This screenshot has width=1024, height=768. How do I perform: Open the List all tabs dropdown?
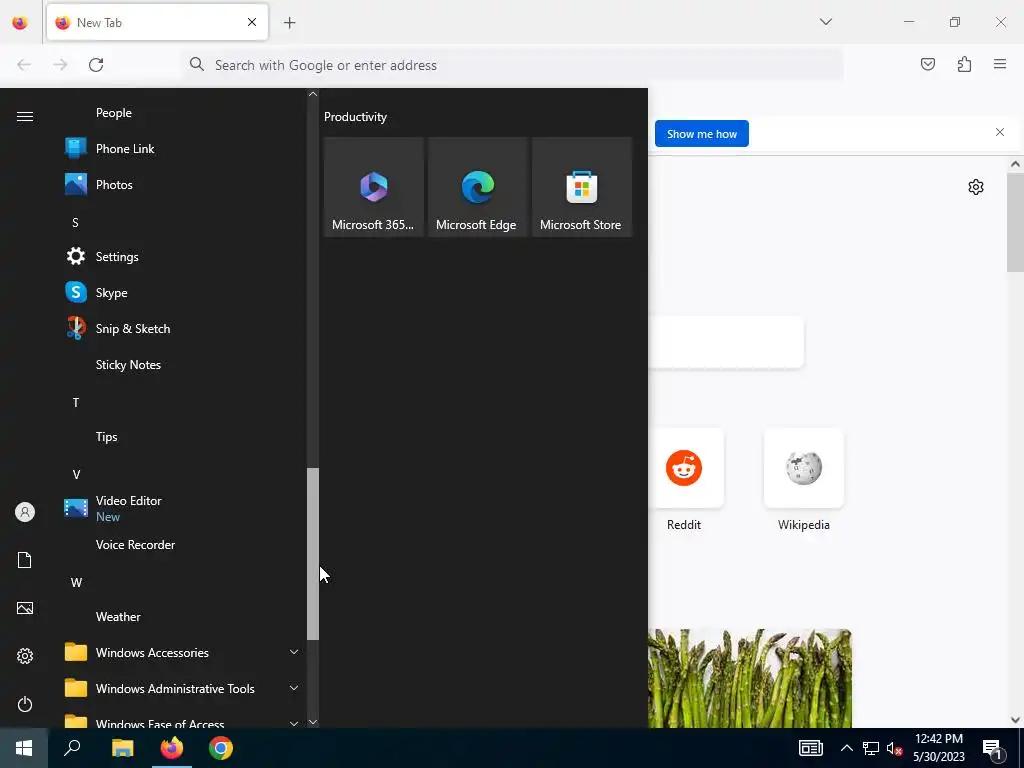tap(825, 22)
